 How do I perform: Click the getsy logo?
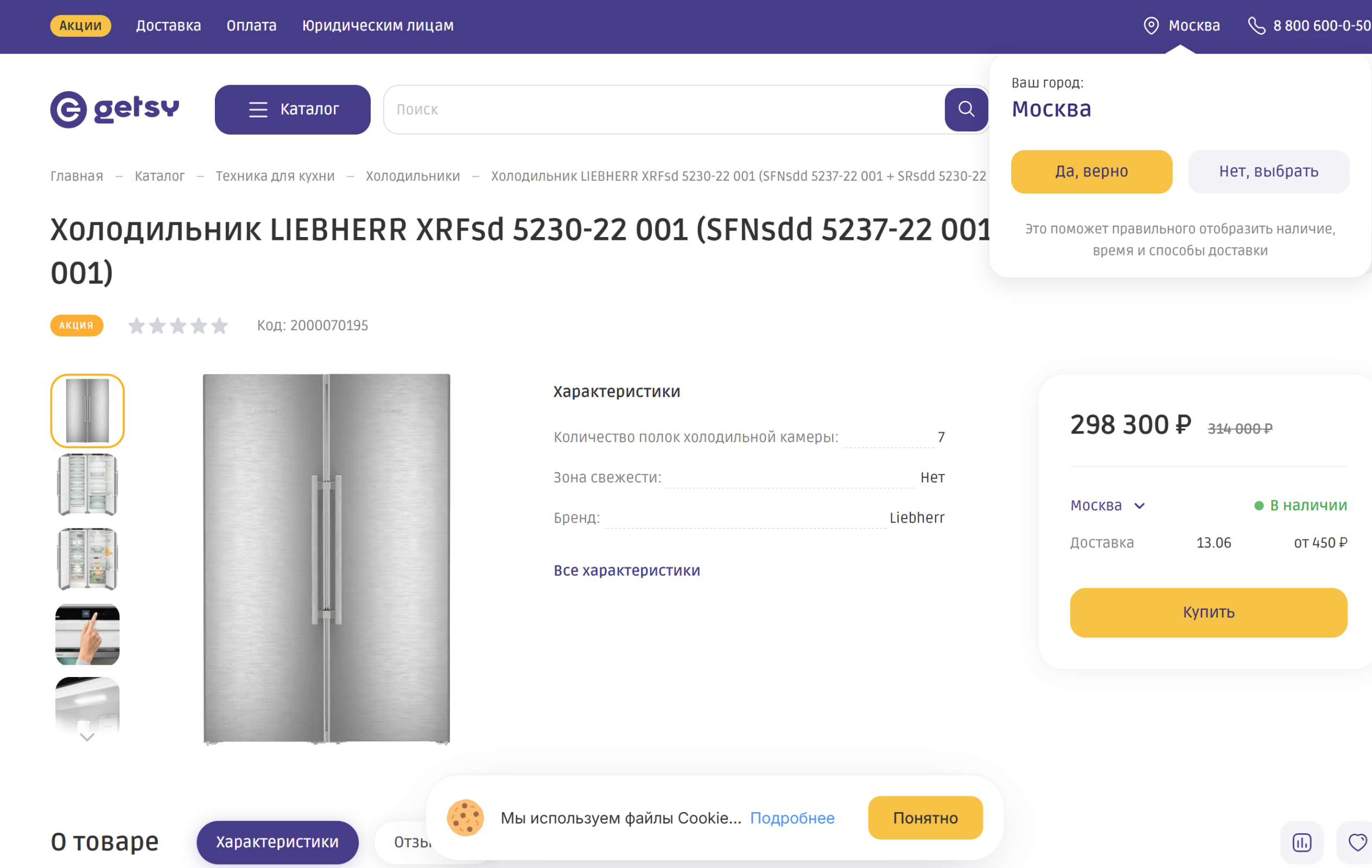click(115, 109)
